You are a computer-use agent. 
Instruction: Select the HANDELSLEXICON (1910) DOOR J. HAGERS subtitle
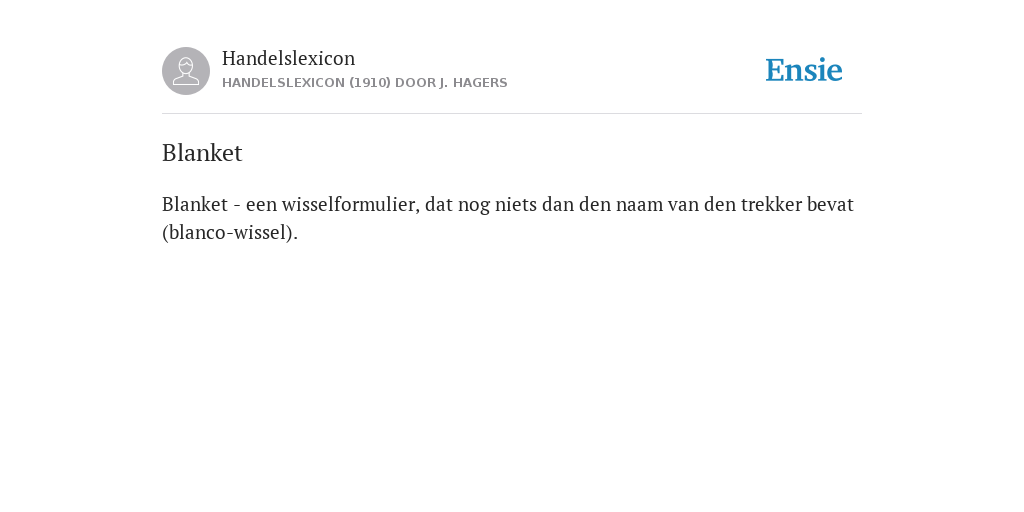coord(364,83)
